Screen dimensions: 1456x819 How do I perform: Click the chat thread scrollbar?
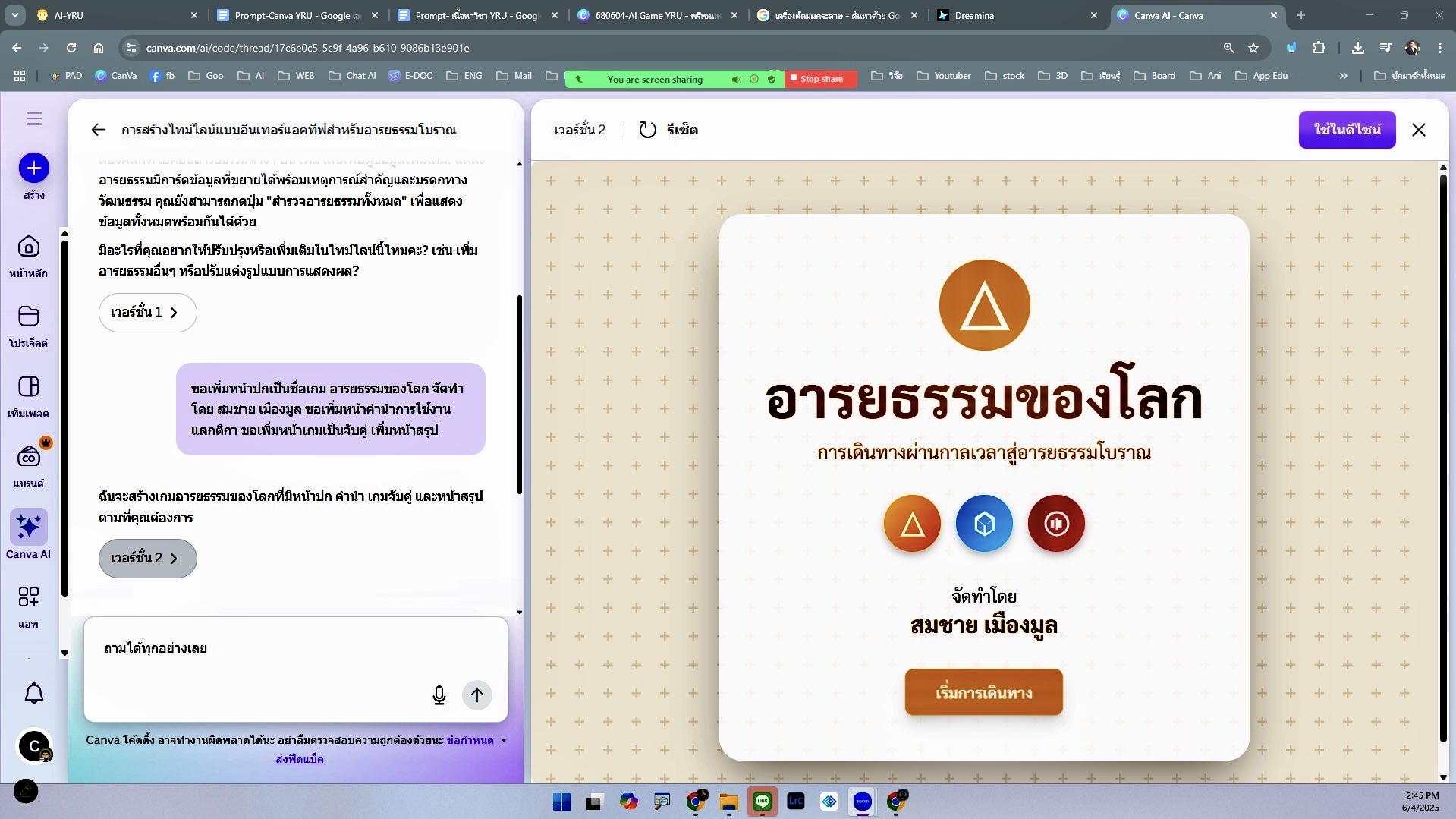pyautogui.click(x=520, y=395)
